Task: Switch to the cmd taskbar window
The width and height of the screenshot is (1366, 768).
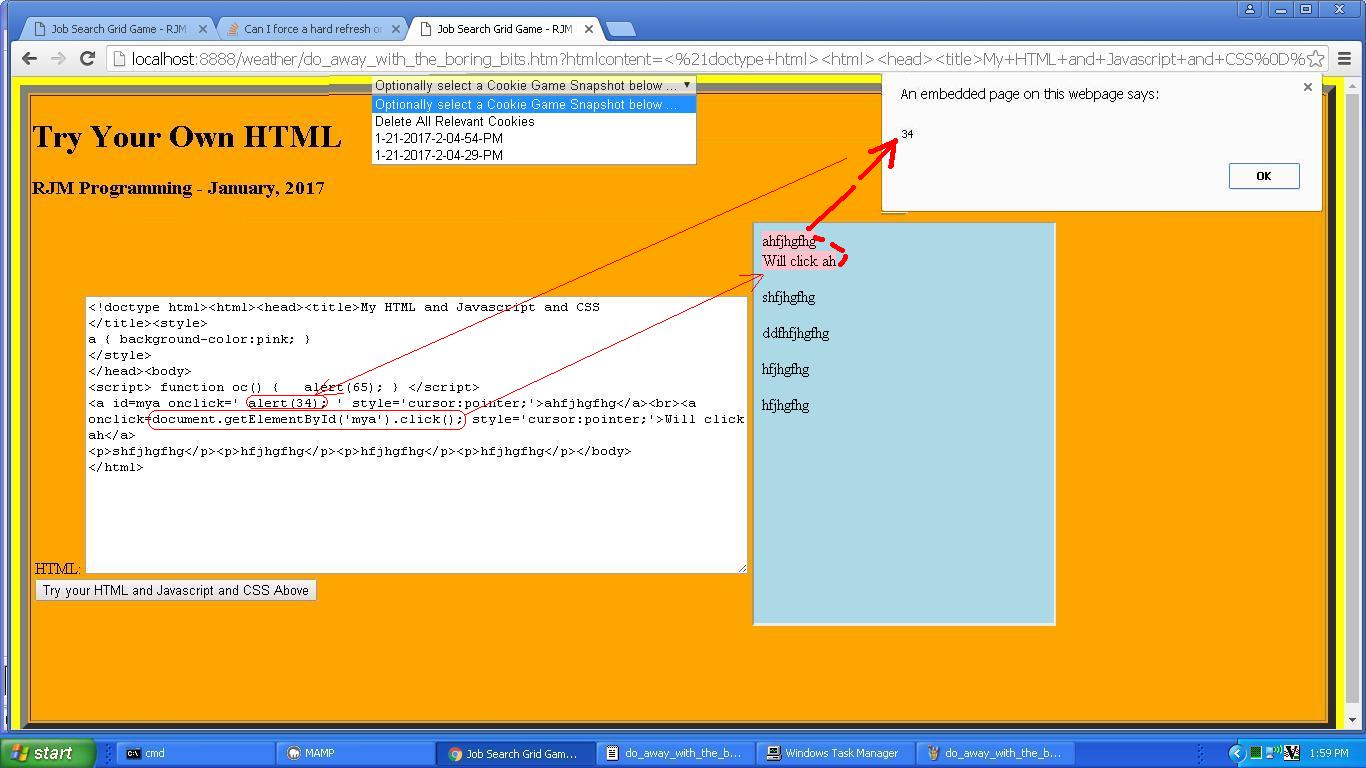Action: tap(193, 753)
